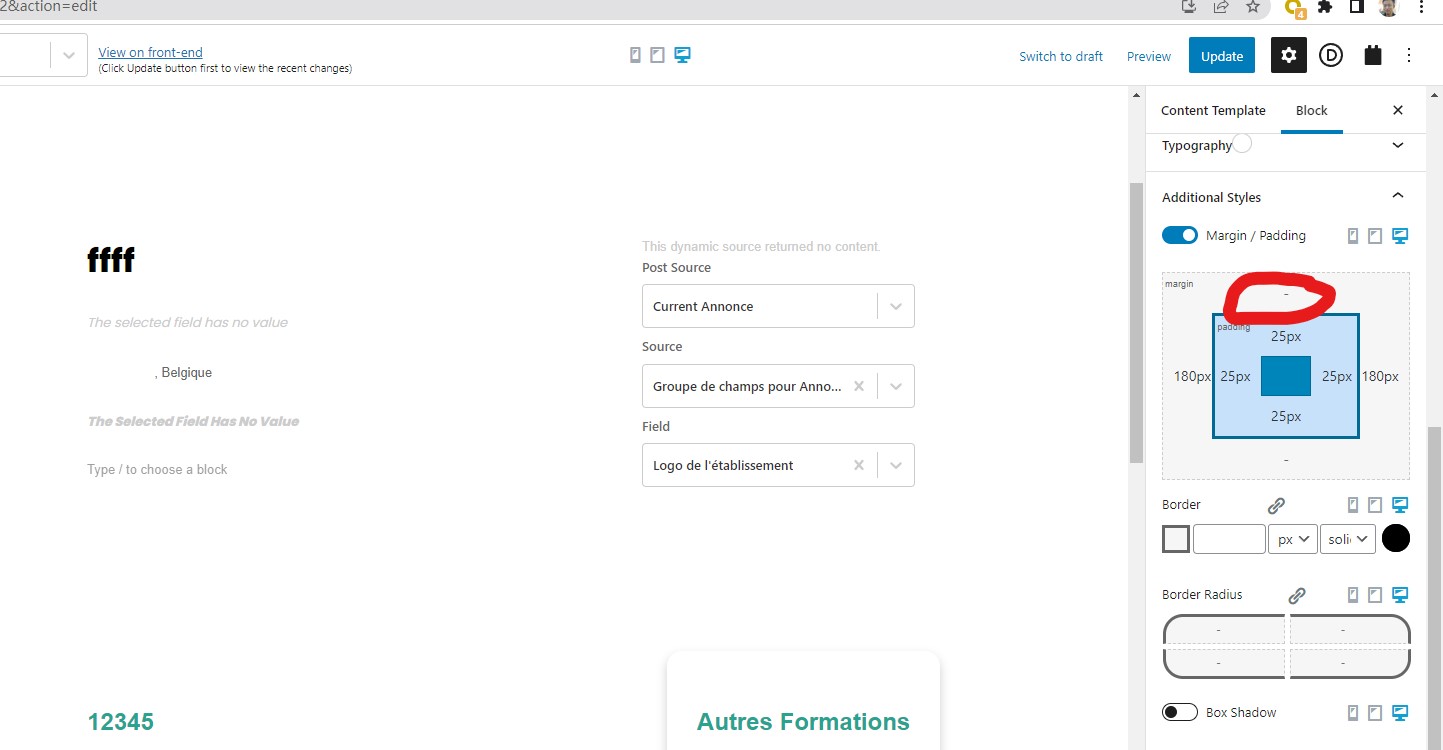Enable the Box Shadow switch
Image resolution: width=1443 pixels, height=750 pixels.
point(1180,712)
